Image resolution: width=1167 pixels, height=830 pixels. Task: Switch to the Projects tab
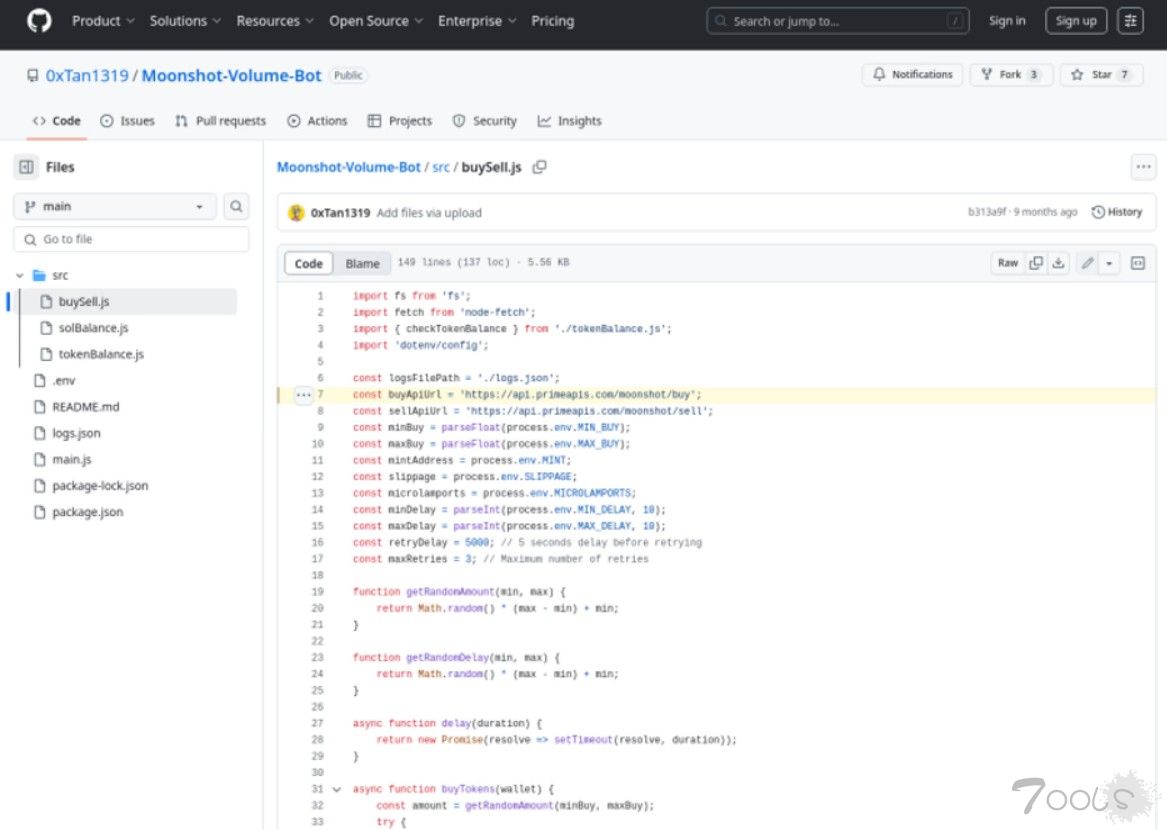click(400, 121)
